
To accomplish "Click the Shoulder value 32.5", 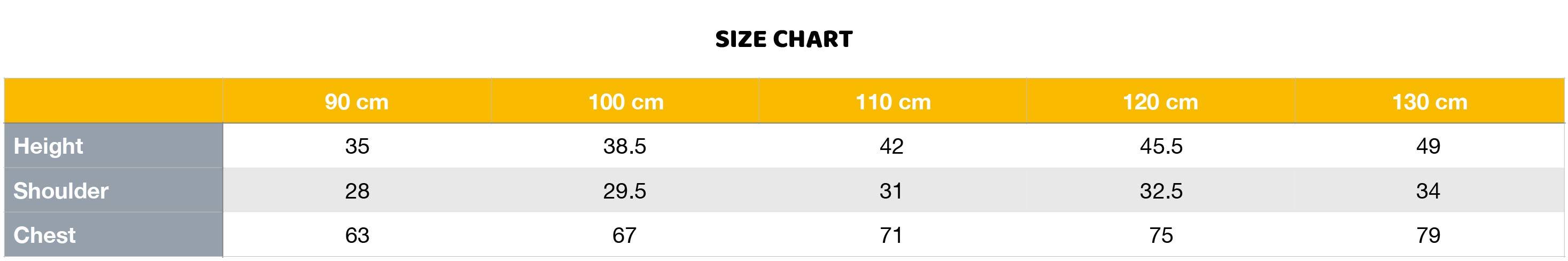I will coord(1161,191).
